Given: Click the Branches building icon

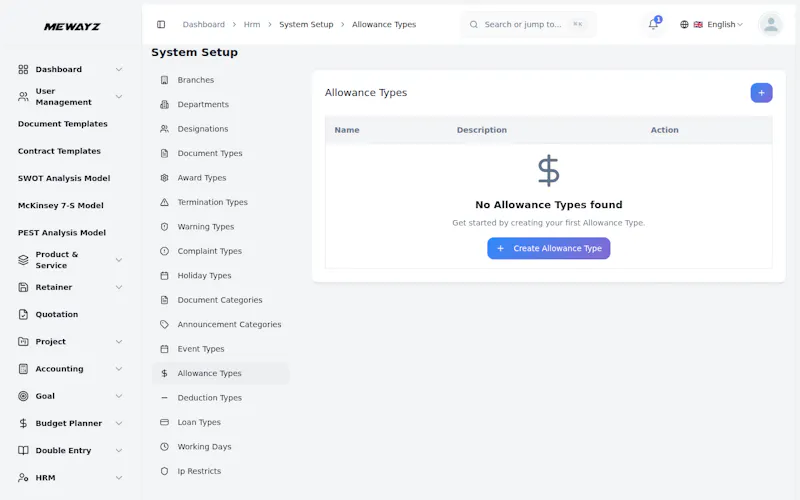Looking at the screenshot, I should pos(164,80).
